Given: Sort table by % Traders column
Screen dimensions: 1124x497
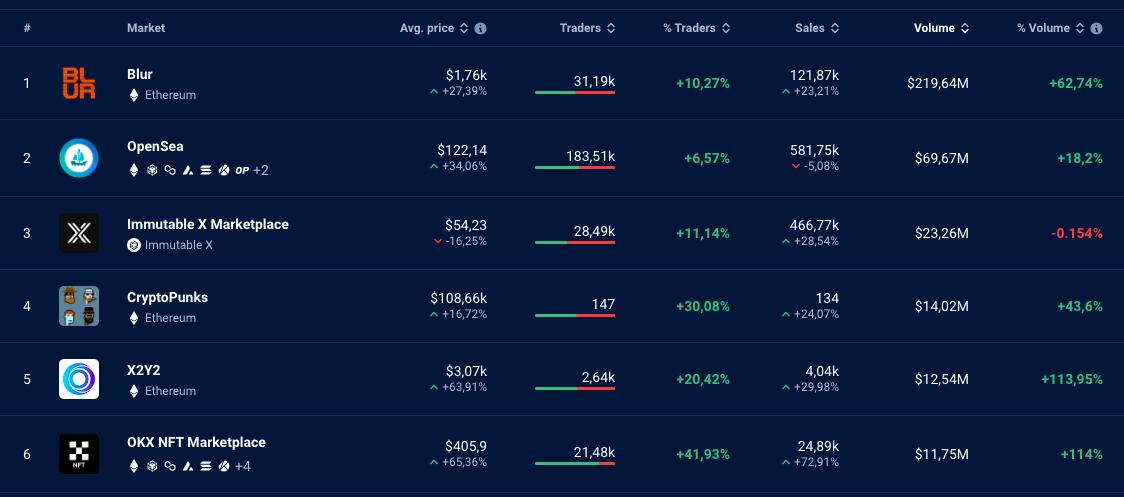Looking at the screenshot, I should point(696,28).
